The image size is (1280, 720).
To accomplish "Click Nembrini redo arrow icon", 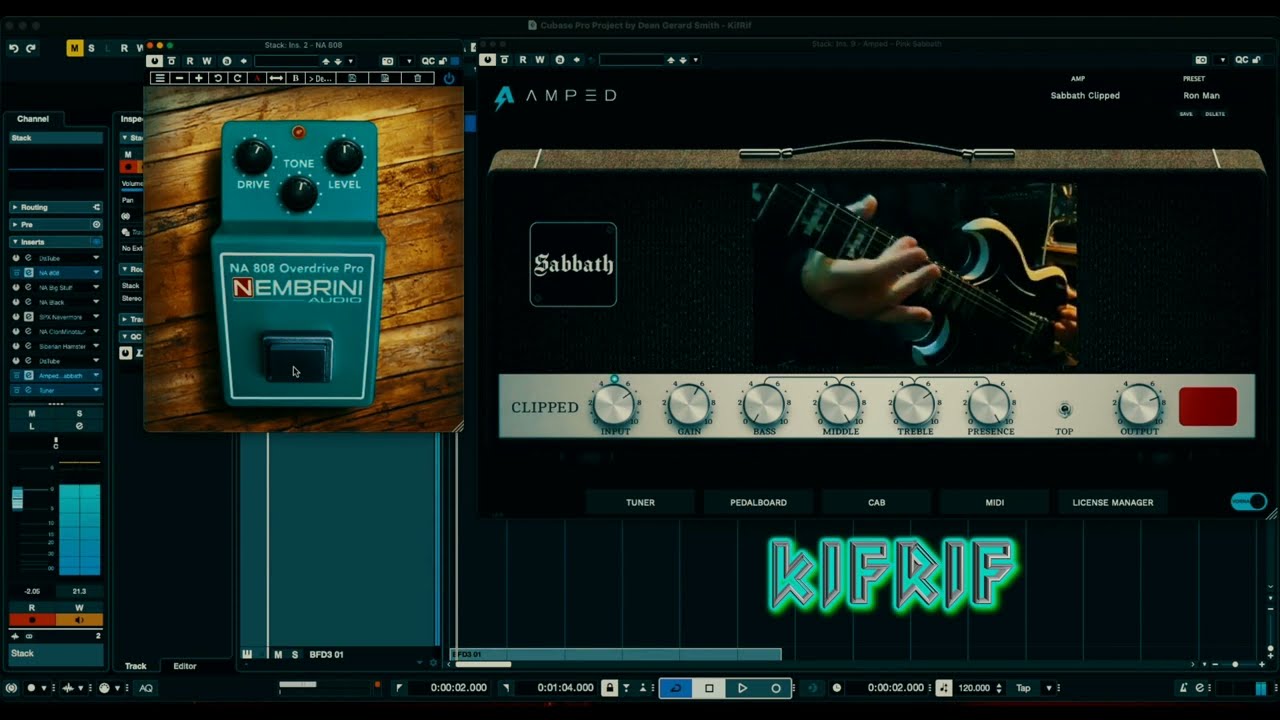I will (237, 78).
